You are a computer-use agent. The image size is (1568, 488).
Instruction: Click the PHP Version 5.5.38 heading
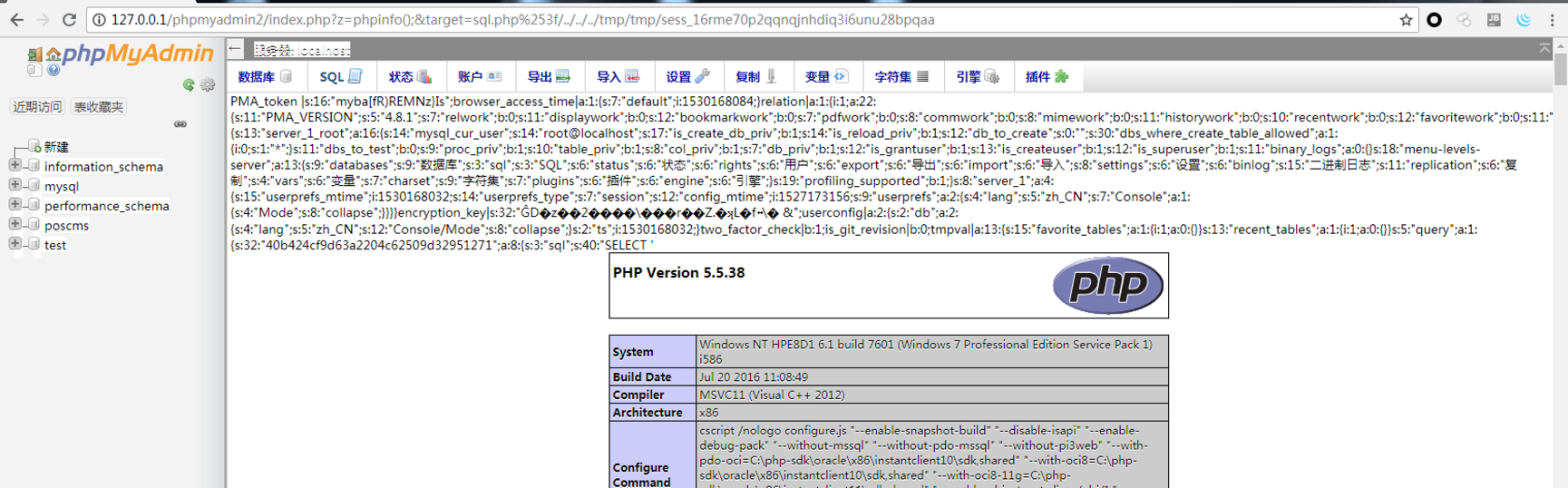point(678,273)
